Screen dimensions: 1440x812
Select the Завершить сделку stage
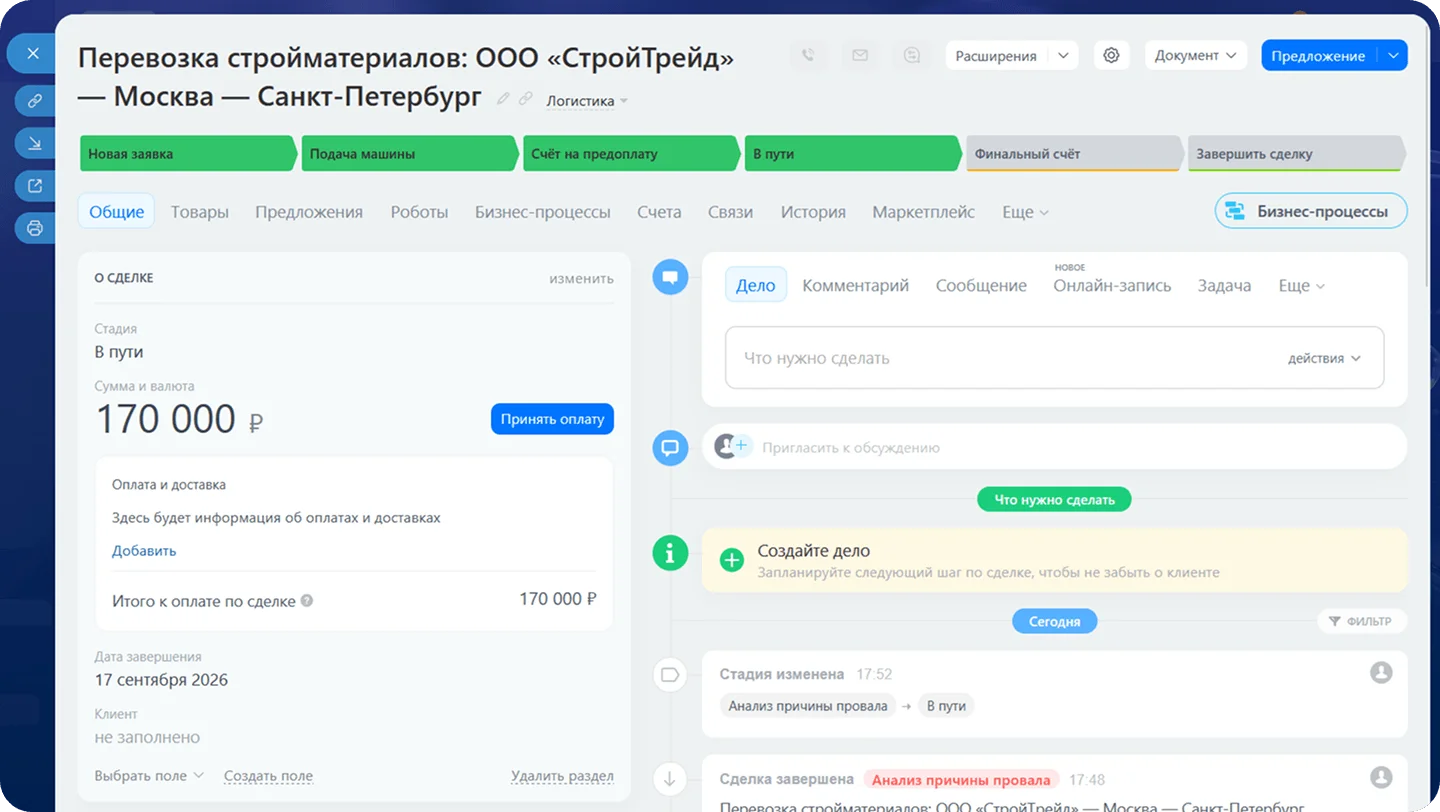pos(1297,154)
